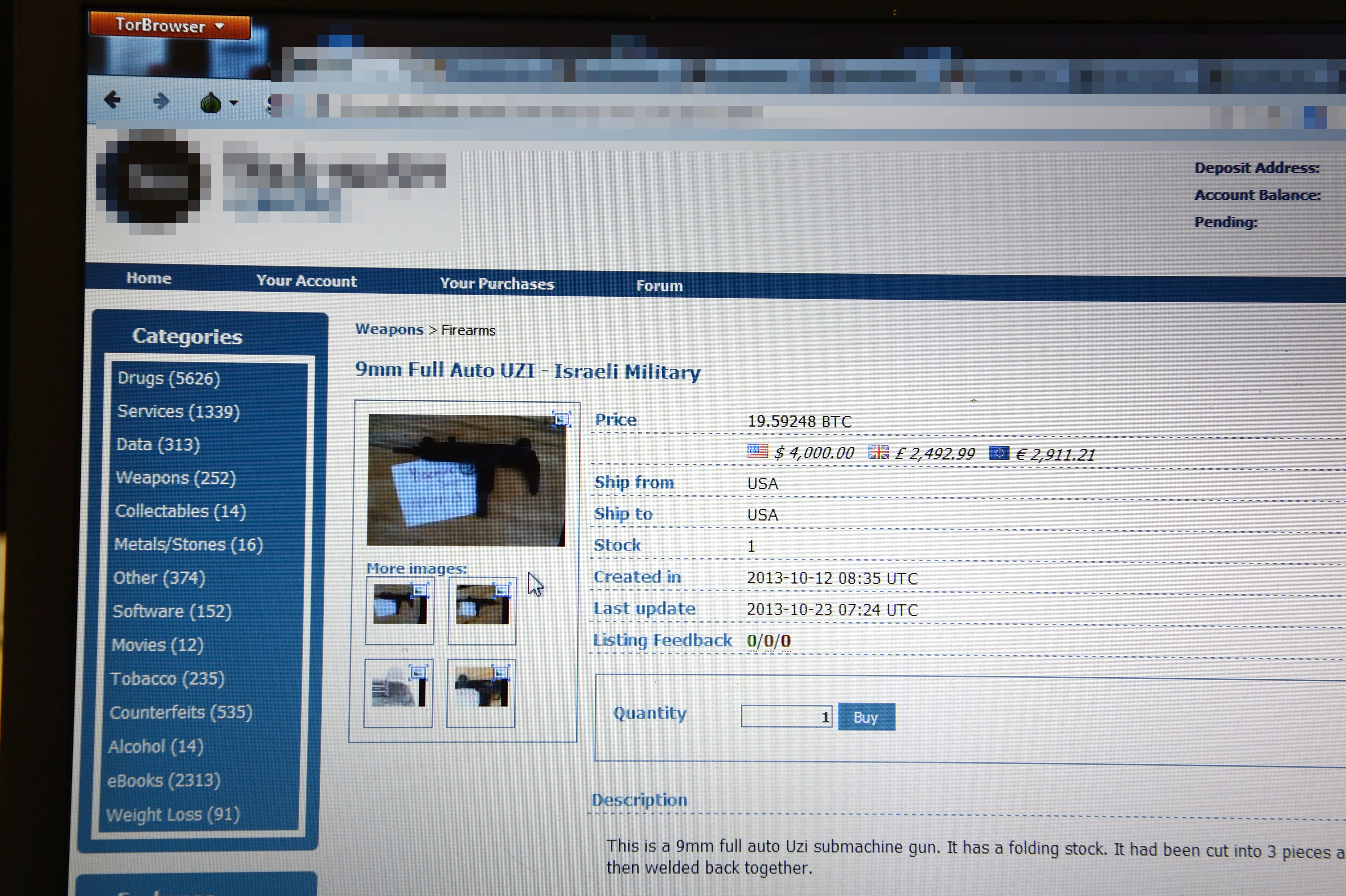1346x896 pixels.
Task: Select the Software (152) category
Action: pyautogui.click(x=172, y=611)
